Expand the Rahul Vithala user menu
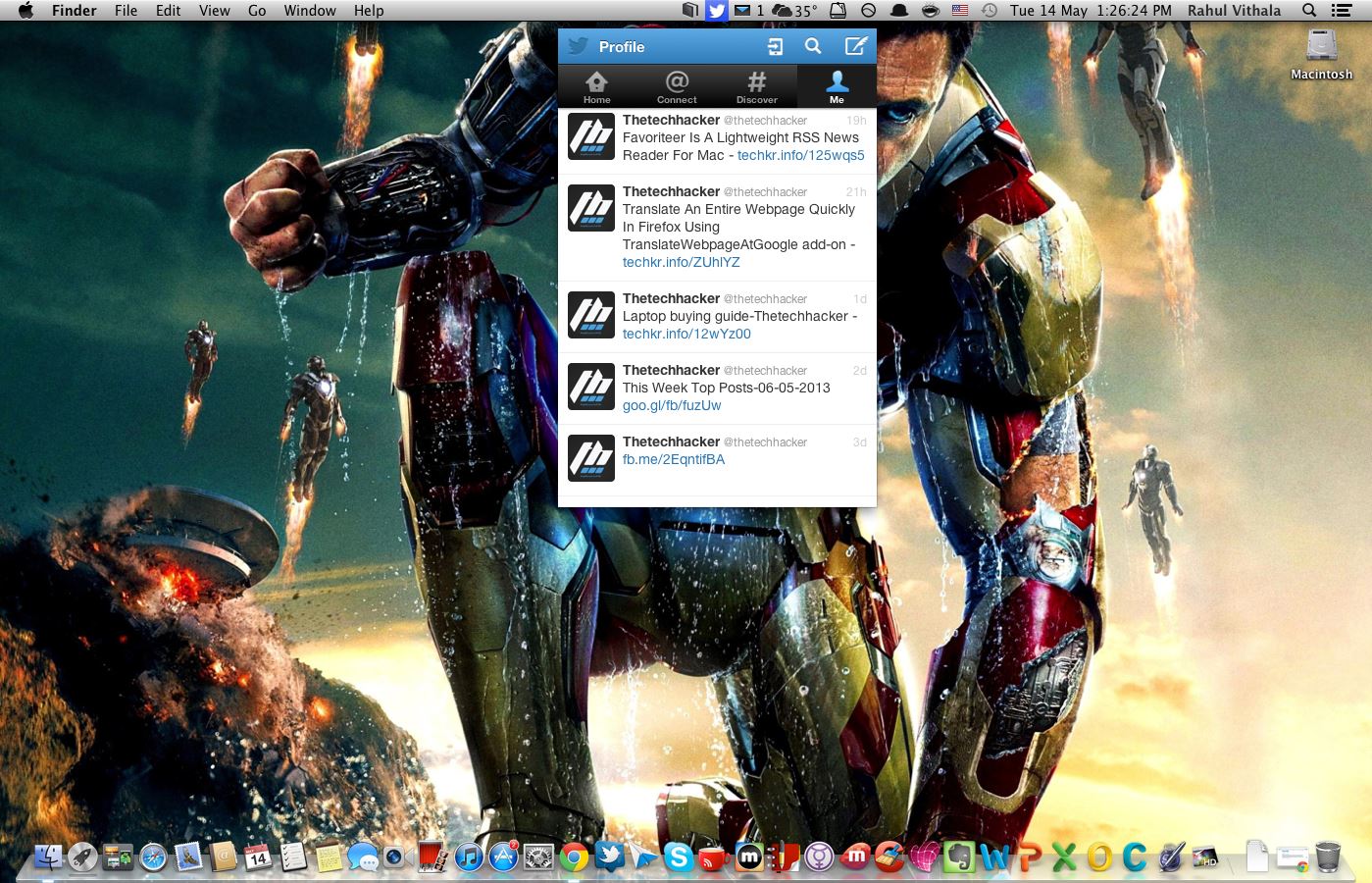The image size is (1372, 883). (1234, 11)
